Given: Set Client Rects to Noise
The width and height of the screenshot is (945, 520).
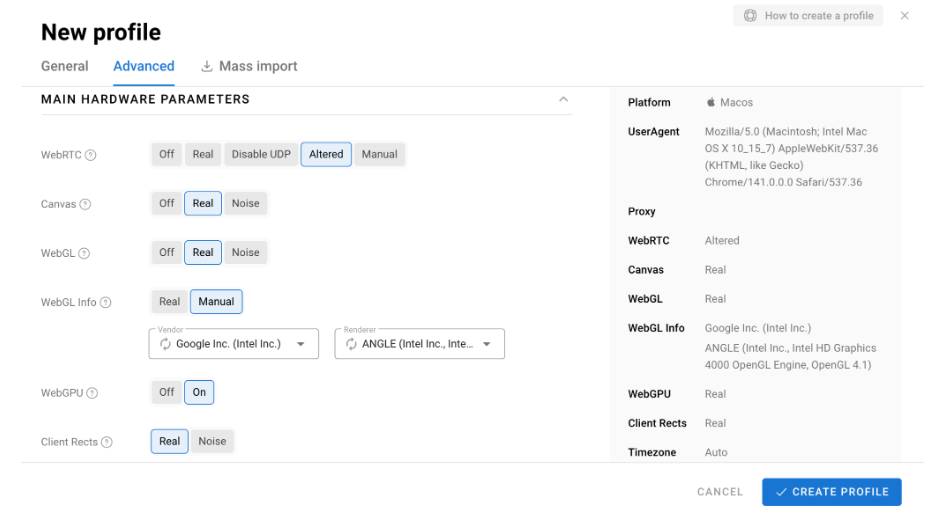Looking at the screenshot, I should coord(212,441).
